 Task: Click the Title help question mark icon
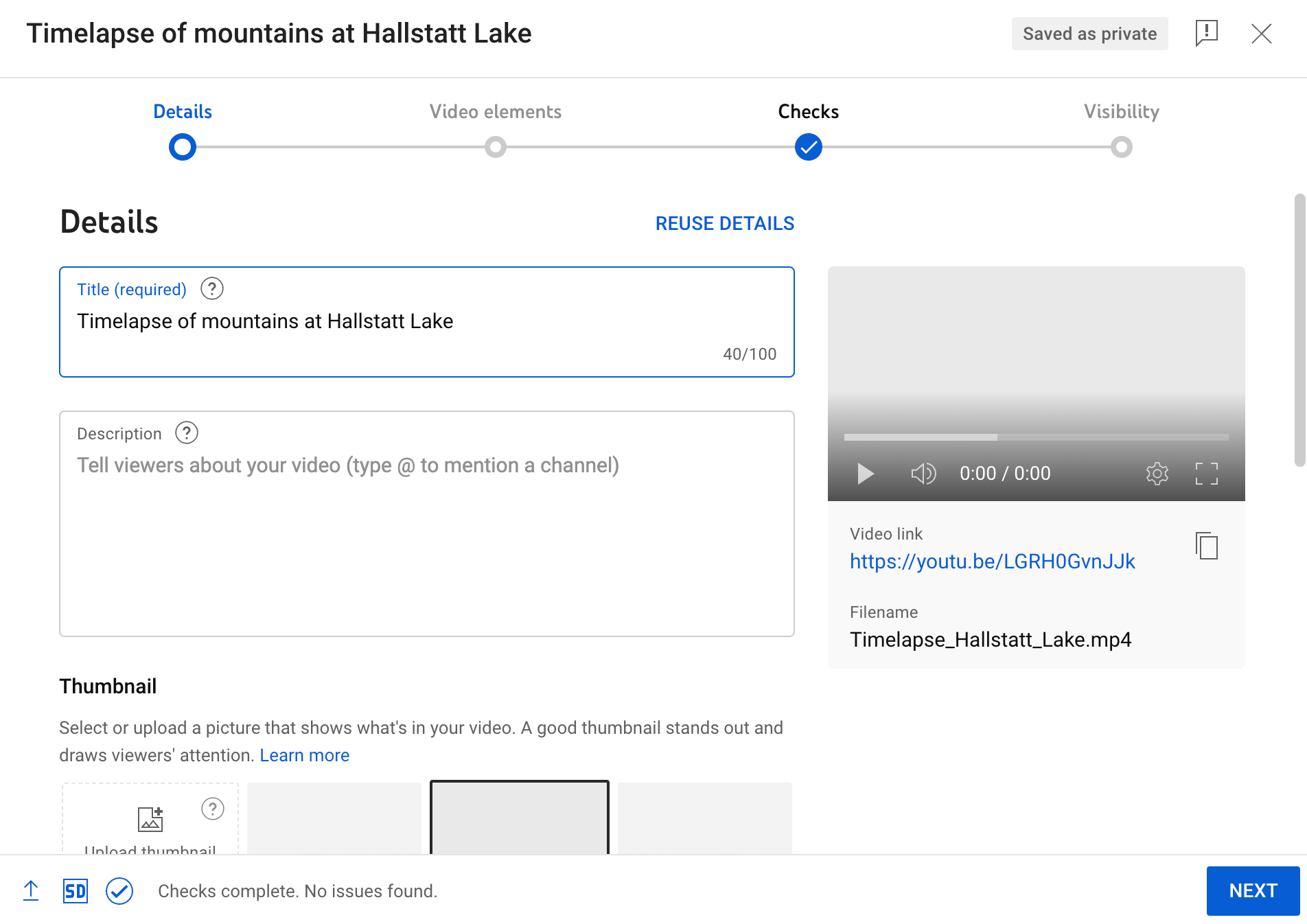(x=212, y=289)
